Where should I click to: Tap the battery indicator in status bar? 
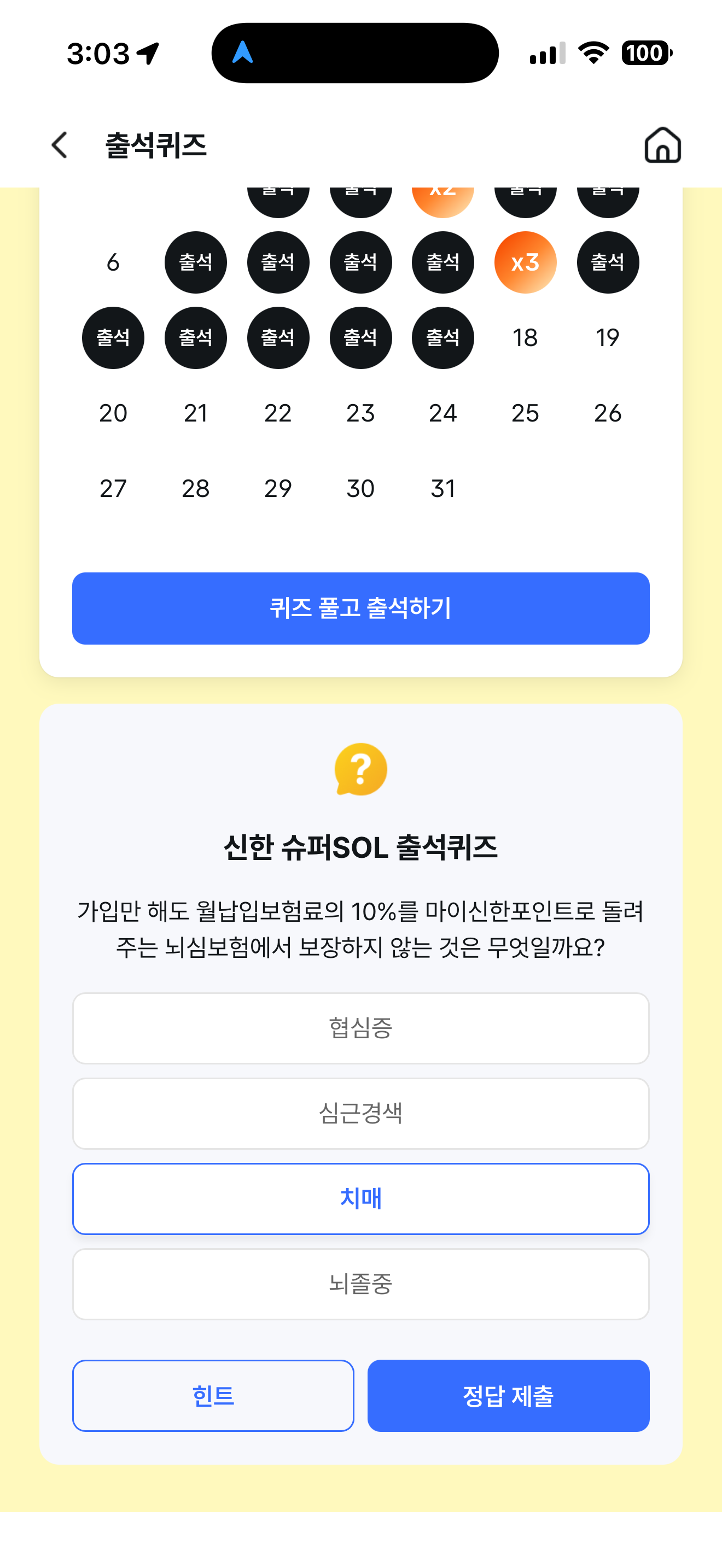pos(647,53)
